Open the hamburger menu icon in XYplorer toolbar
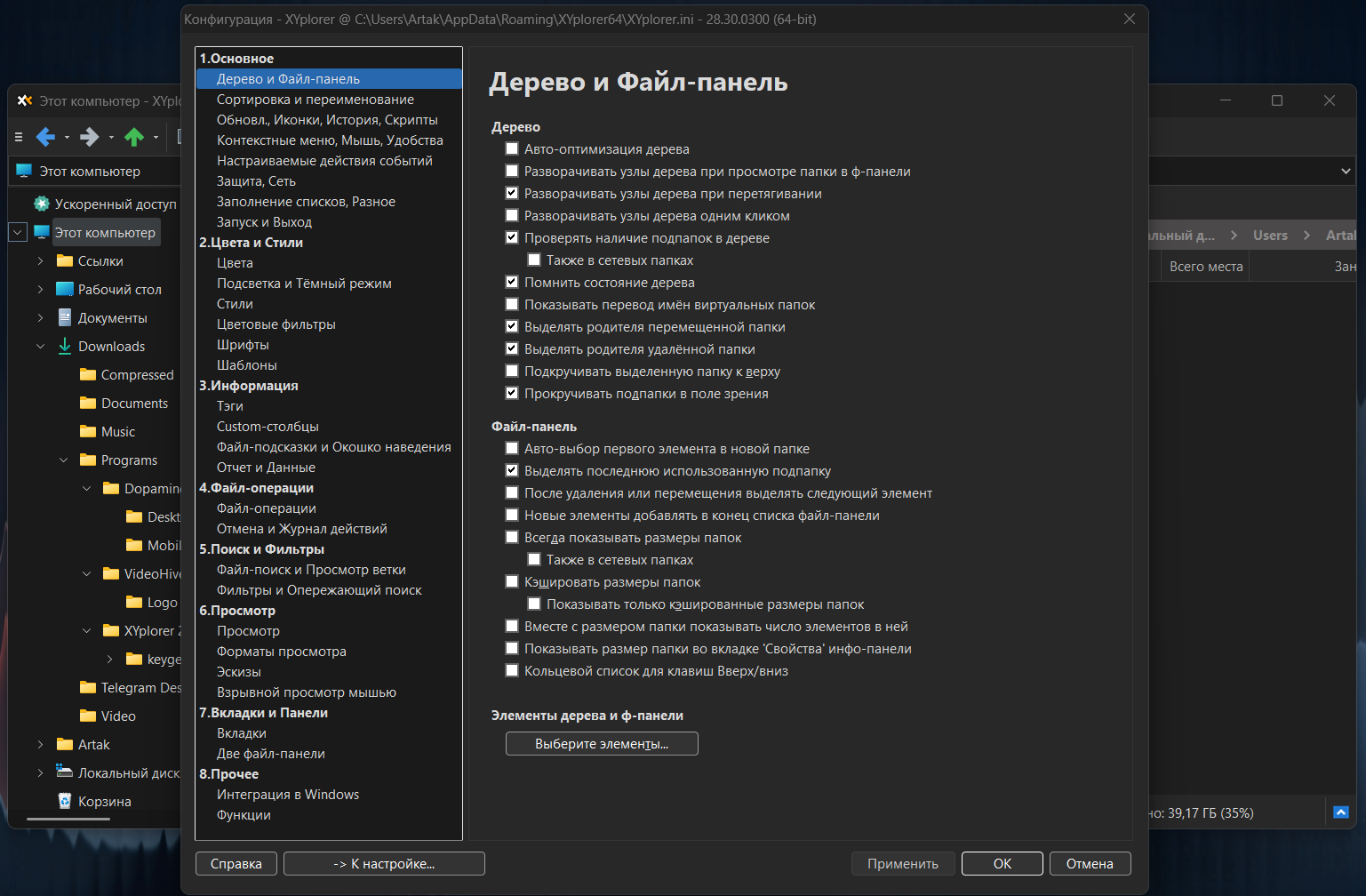Image resolution: width=1366 pixels, height=896 pixels. pyautogui.click(x=19, y=137)
